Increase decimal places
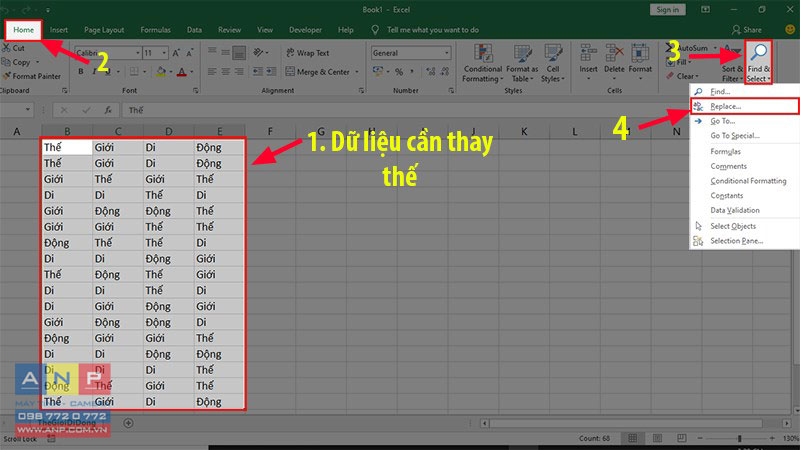 click(x=431, y=72)
